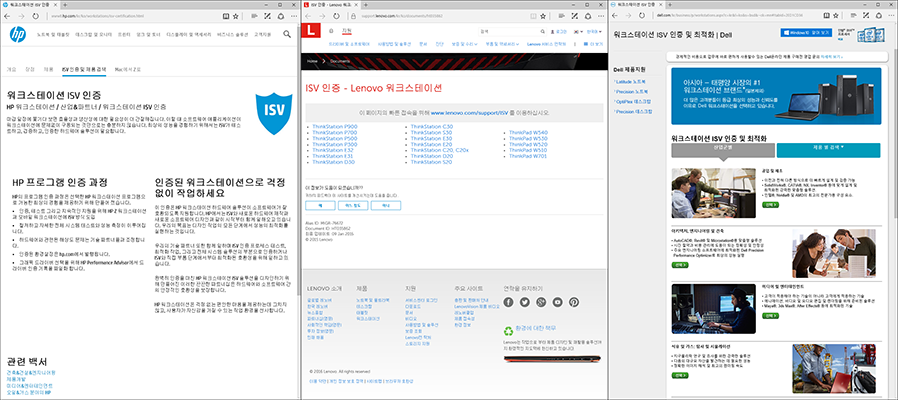Image resolution: width=898 pixels, height=400 pixels.
Task: Open reading view icon in HP window
Action: 227,16
